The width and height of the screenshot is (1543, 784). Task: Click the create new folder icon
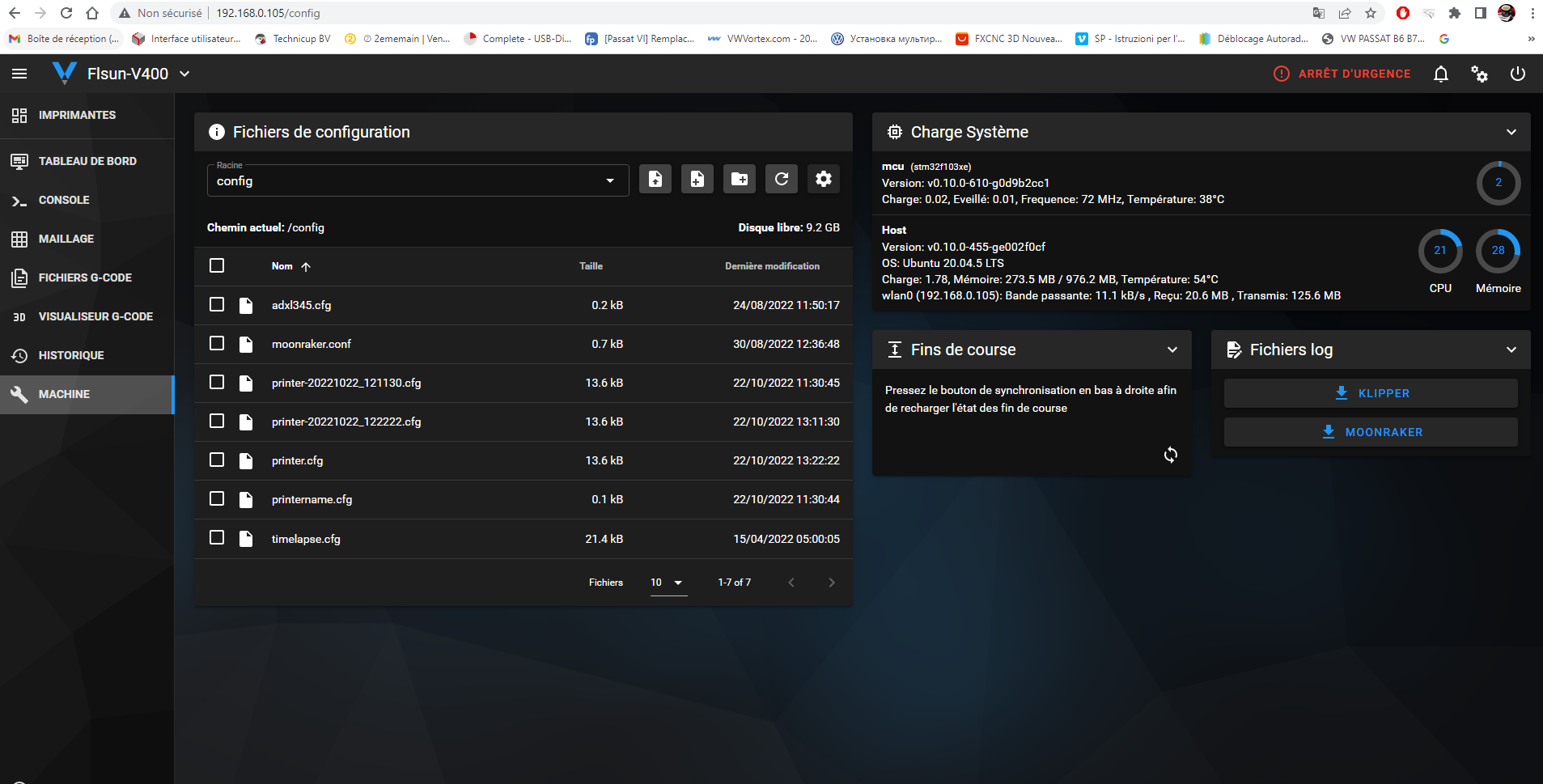(x=740, y=179)
